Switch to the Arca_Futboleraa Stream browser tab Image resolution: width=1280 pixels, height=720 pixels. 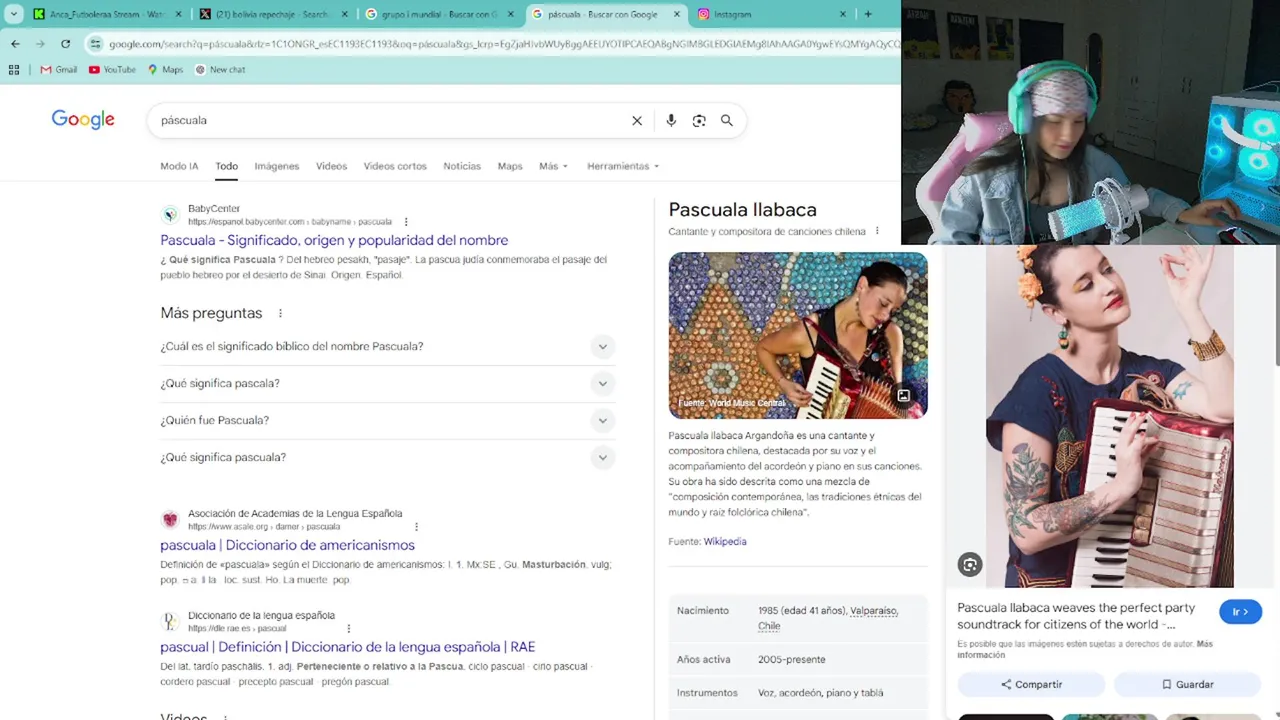pyautogui.click(x=108, y=14)
